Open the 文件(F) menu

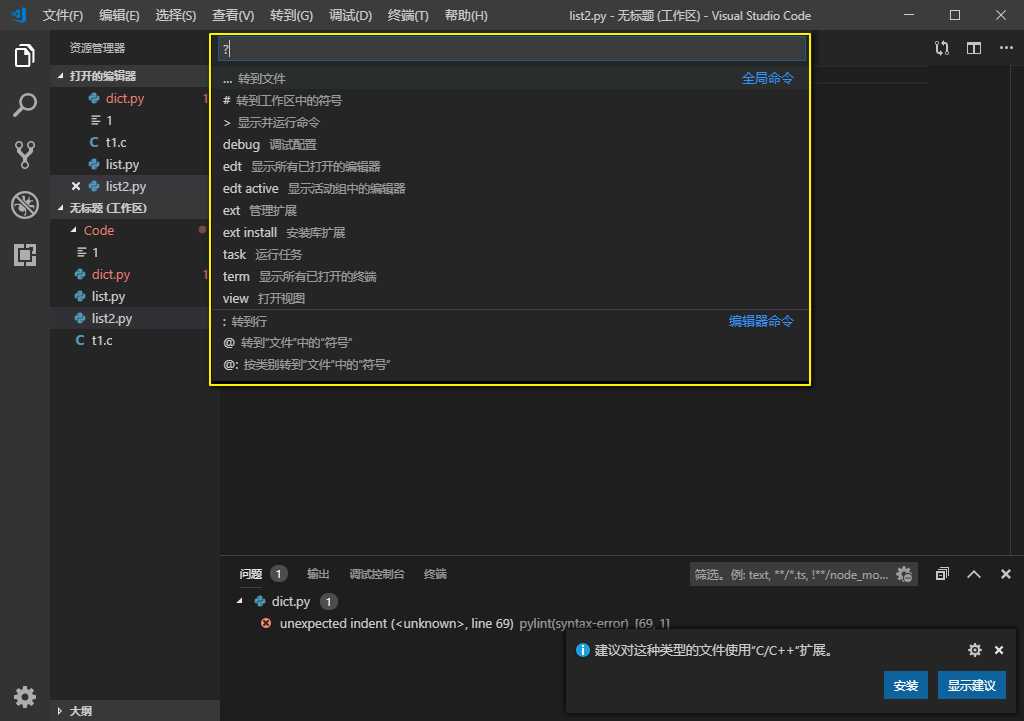63,15
